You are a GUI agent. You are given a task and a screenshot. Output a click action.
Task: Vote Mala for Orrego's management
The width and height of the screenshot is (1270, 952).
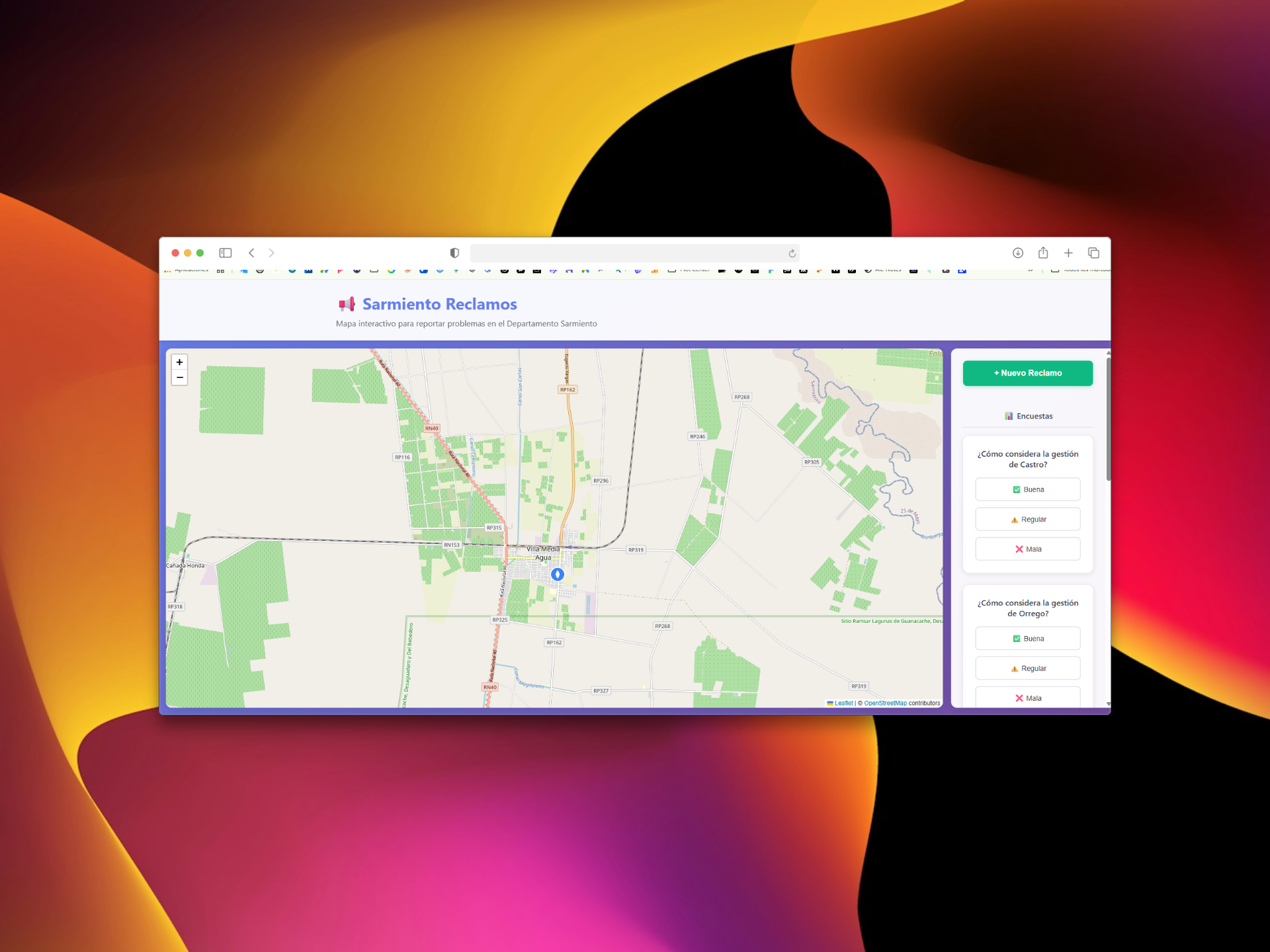point(1028,697)
